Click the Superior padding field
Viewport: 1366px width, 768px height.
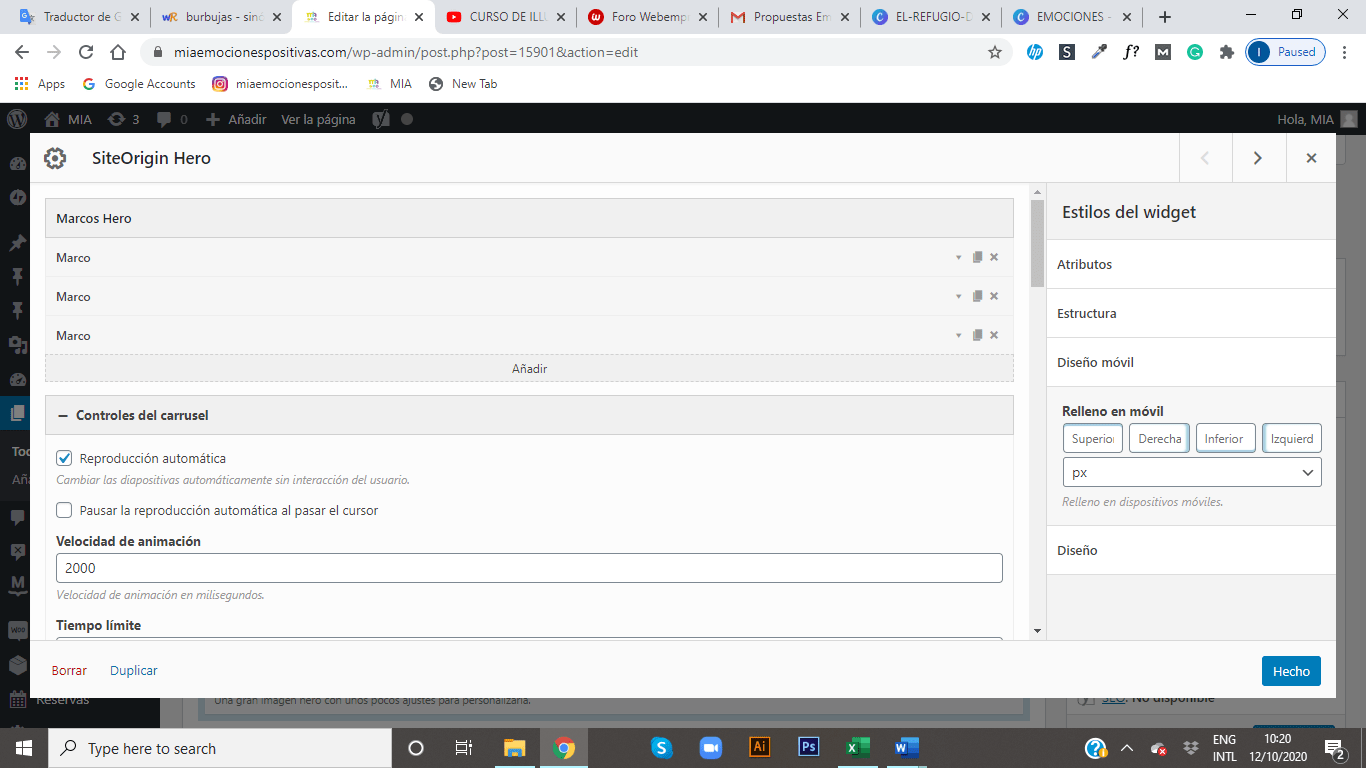pos(1093,438)
